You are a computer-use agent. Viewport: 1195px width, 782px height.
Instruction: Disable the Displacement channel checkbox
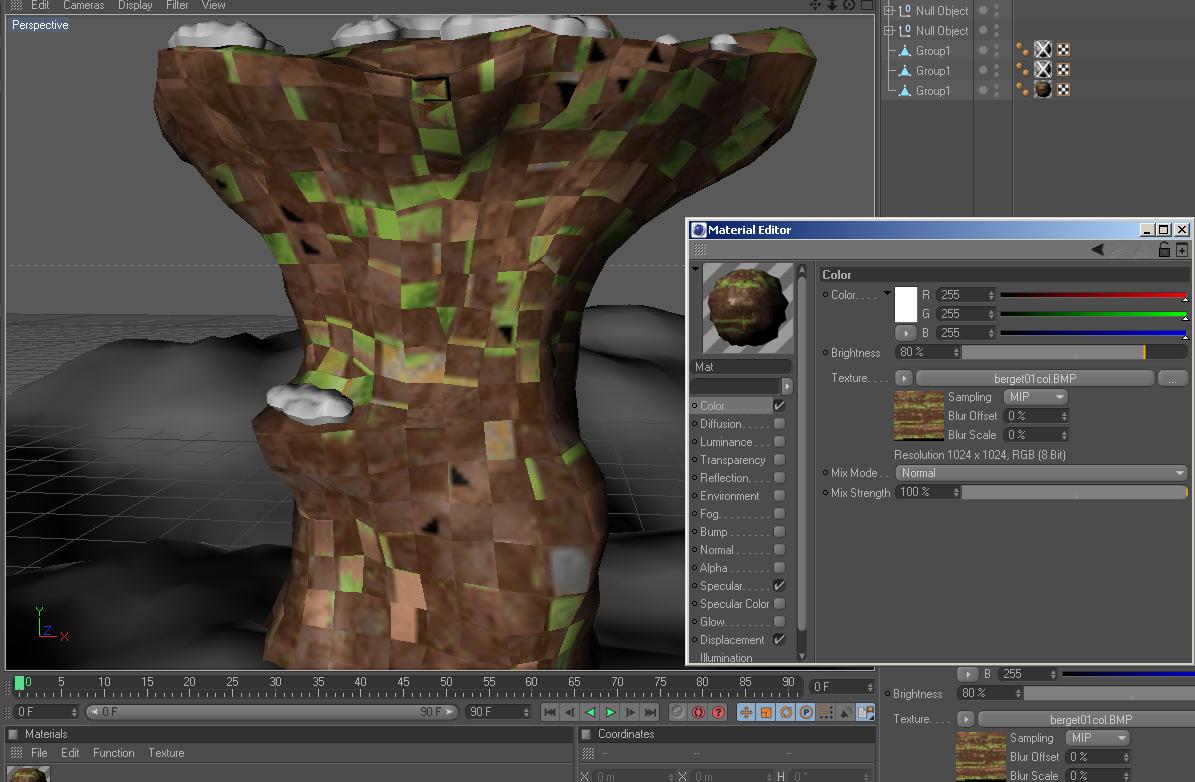[779, 639]
